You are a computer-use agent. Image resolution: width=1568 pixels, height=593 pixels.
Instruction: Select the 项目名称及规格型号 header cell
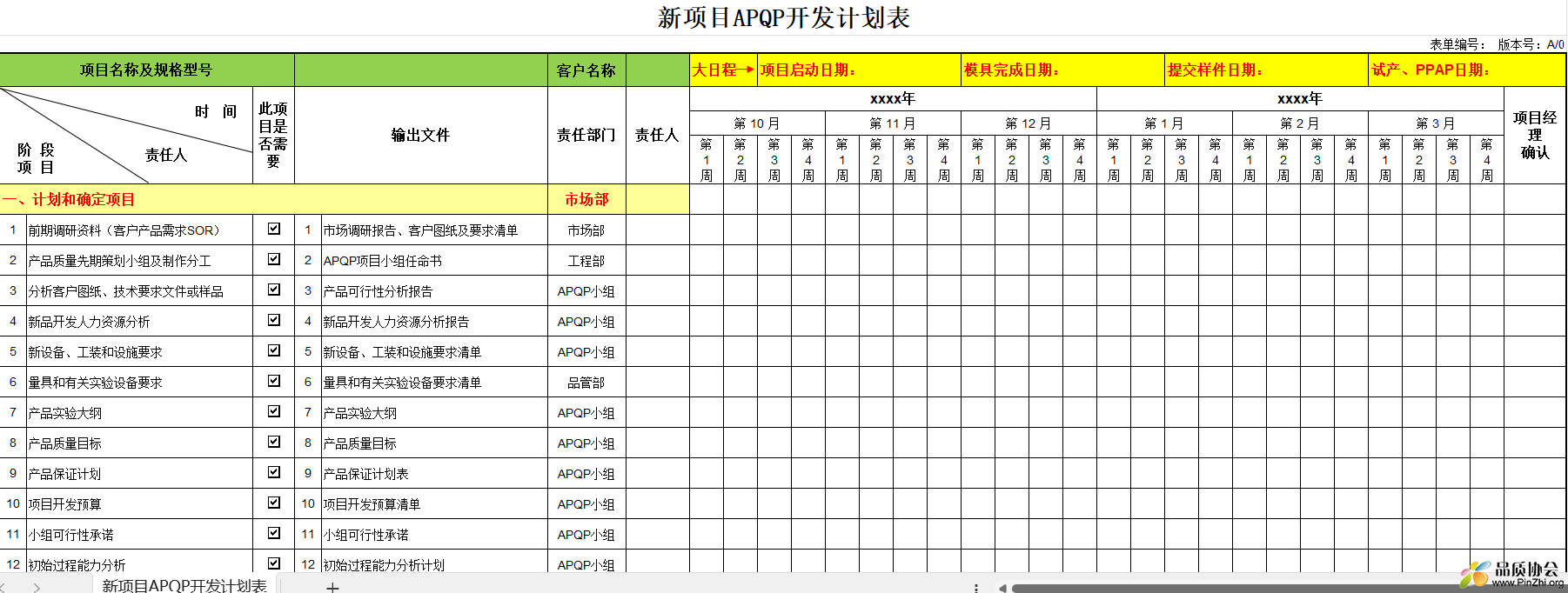[x=147, y=70]
